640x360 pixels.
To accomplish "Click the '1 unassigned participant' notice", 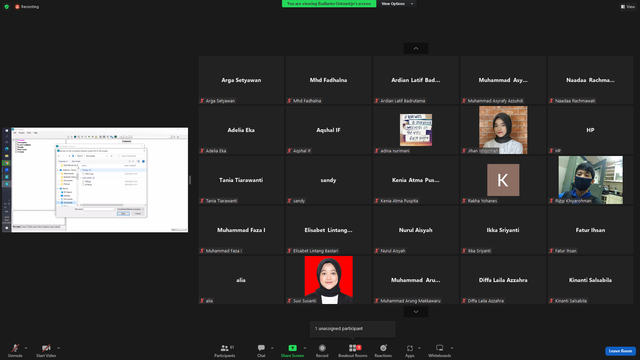I will click(x=353, y=329).
